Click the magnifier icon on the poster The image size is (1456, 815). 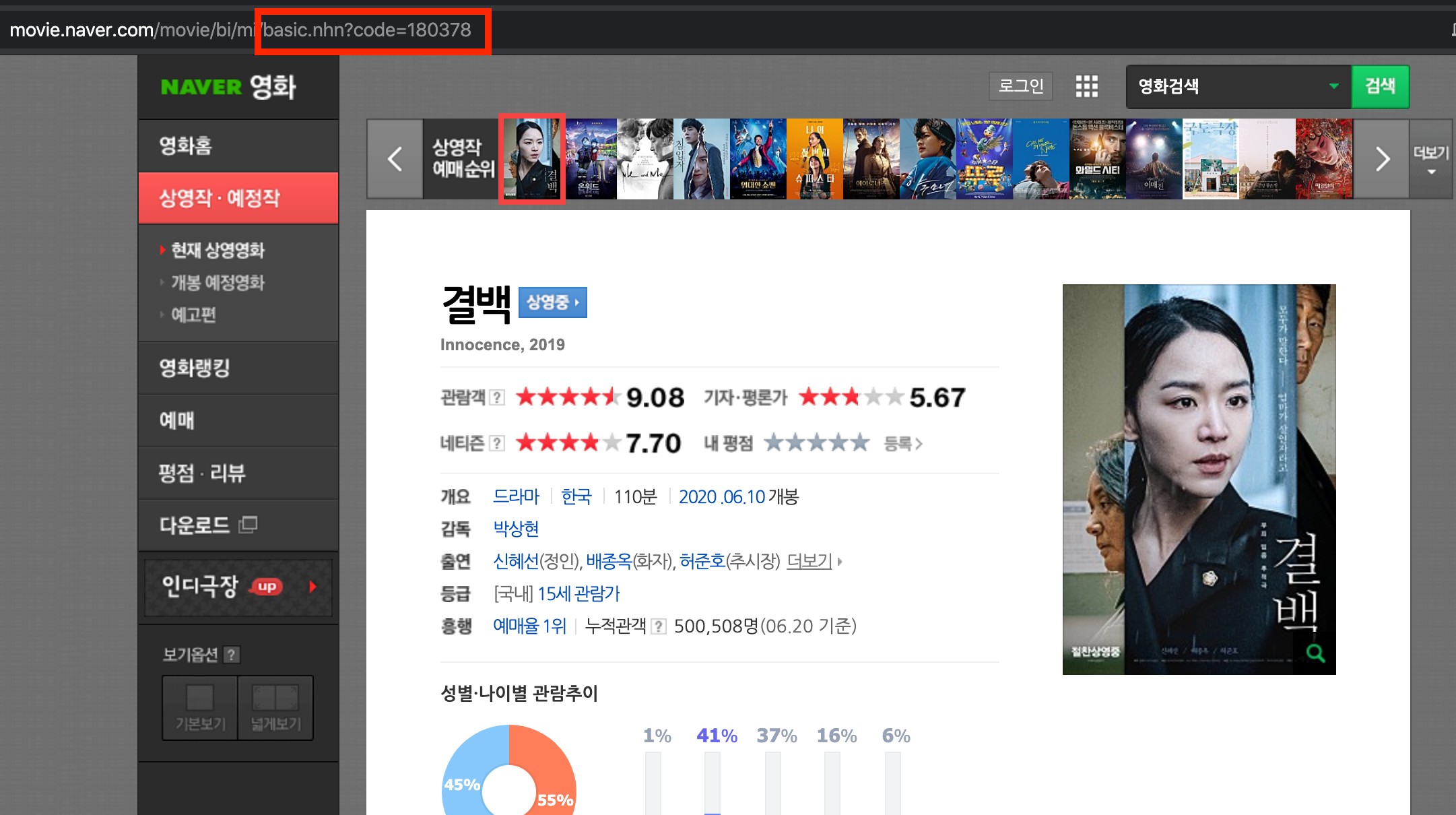point(1315,653)
